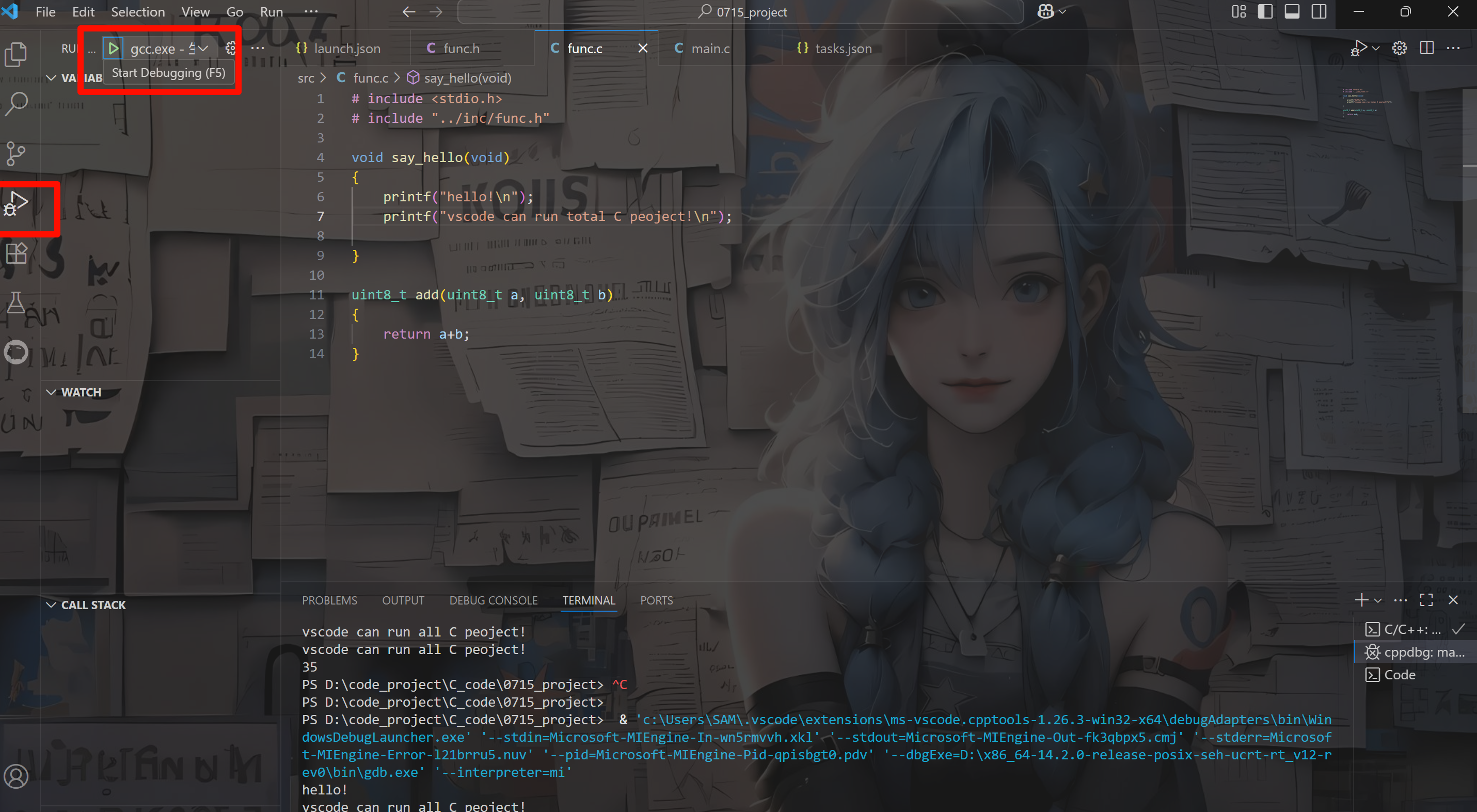Collapse the CALL STACK section
Screen dimensions: 1477x812
[51, 605]
